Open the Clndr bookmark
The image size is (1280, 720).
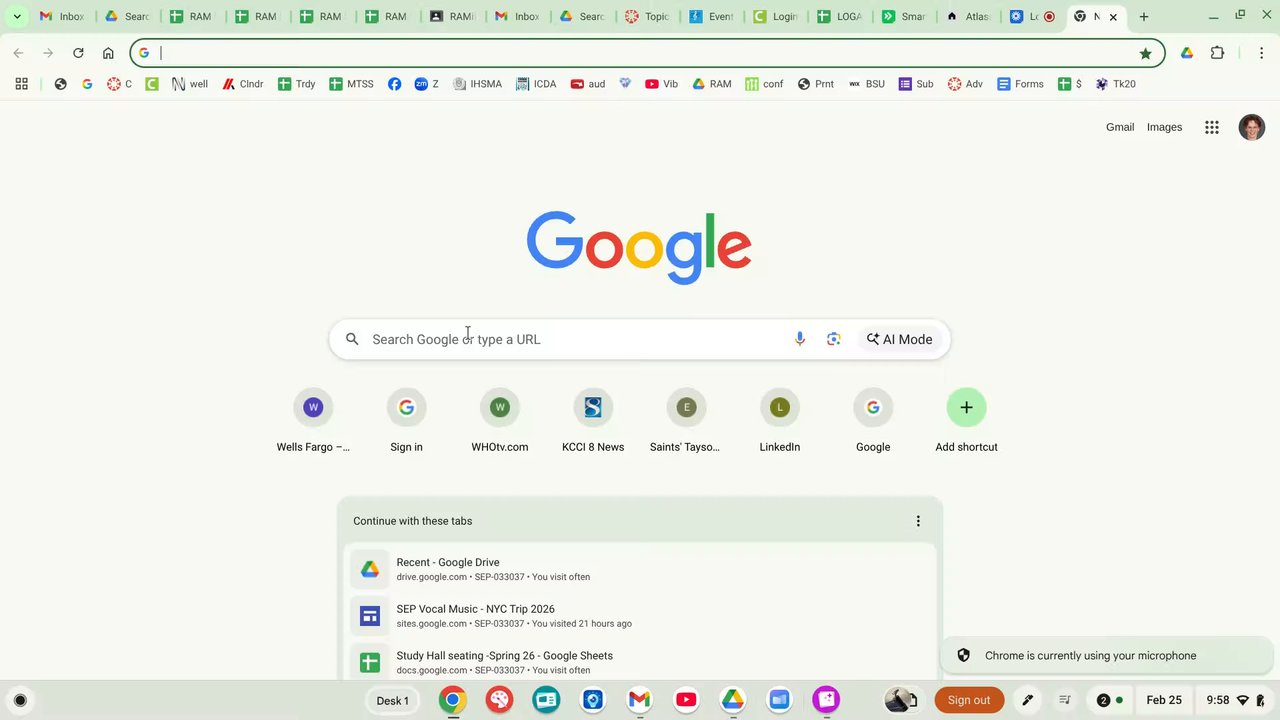tap(243, 84)
